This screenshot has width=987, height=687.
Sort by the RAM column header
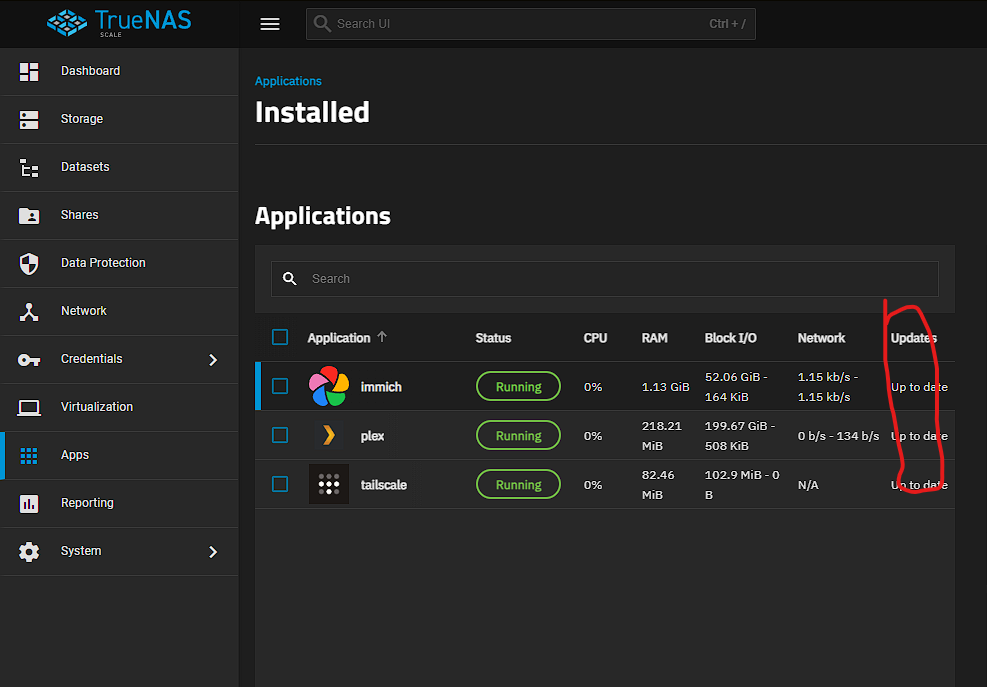tap(654, 338)
